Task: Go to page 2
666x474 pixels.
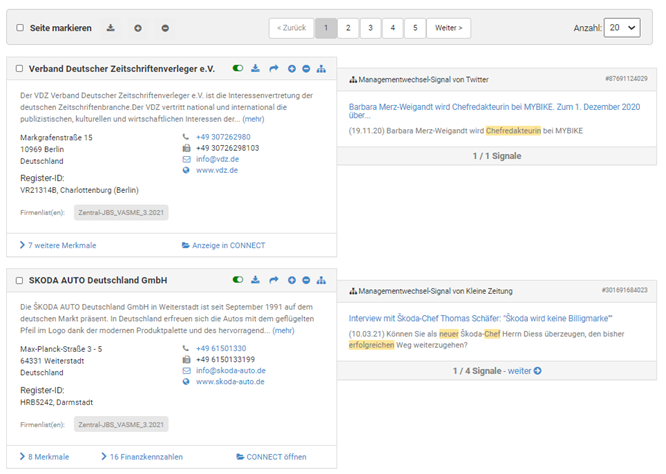Action: (x=348, y=28)
